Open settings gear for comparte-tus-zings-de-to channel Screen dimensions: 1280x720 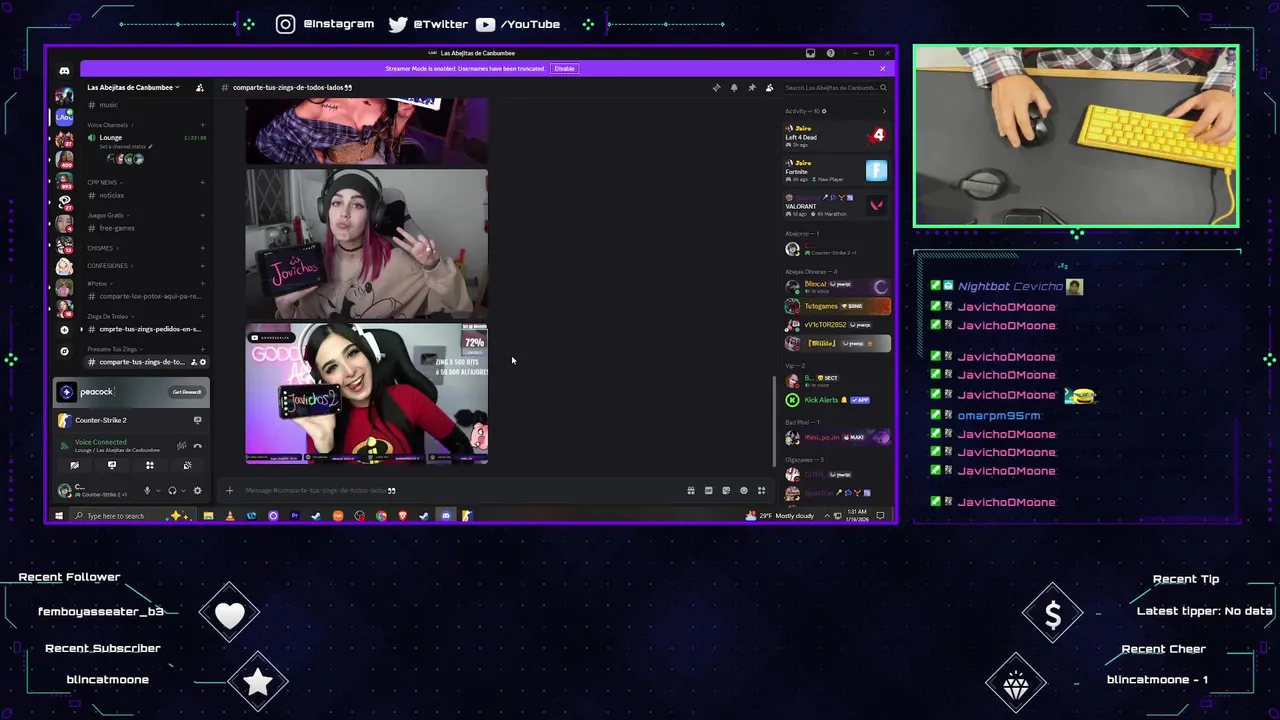pyautogui.click(x=203, y=362)
